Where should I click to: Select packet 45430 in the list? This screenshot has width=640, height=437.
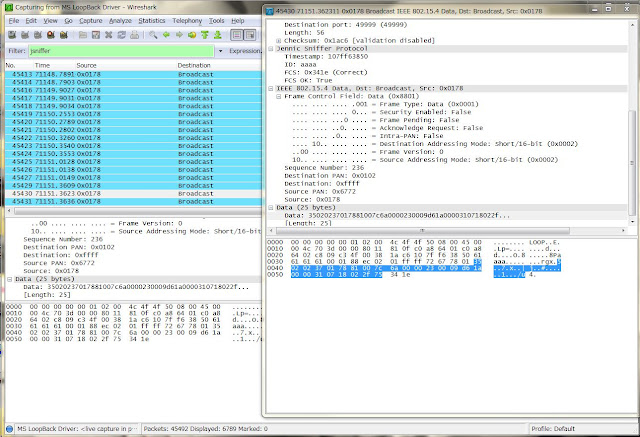(133, 193)
